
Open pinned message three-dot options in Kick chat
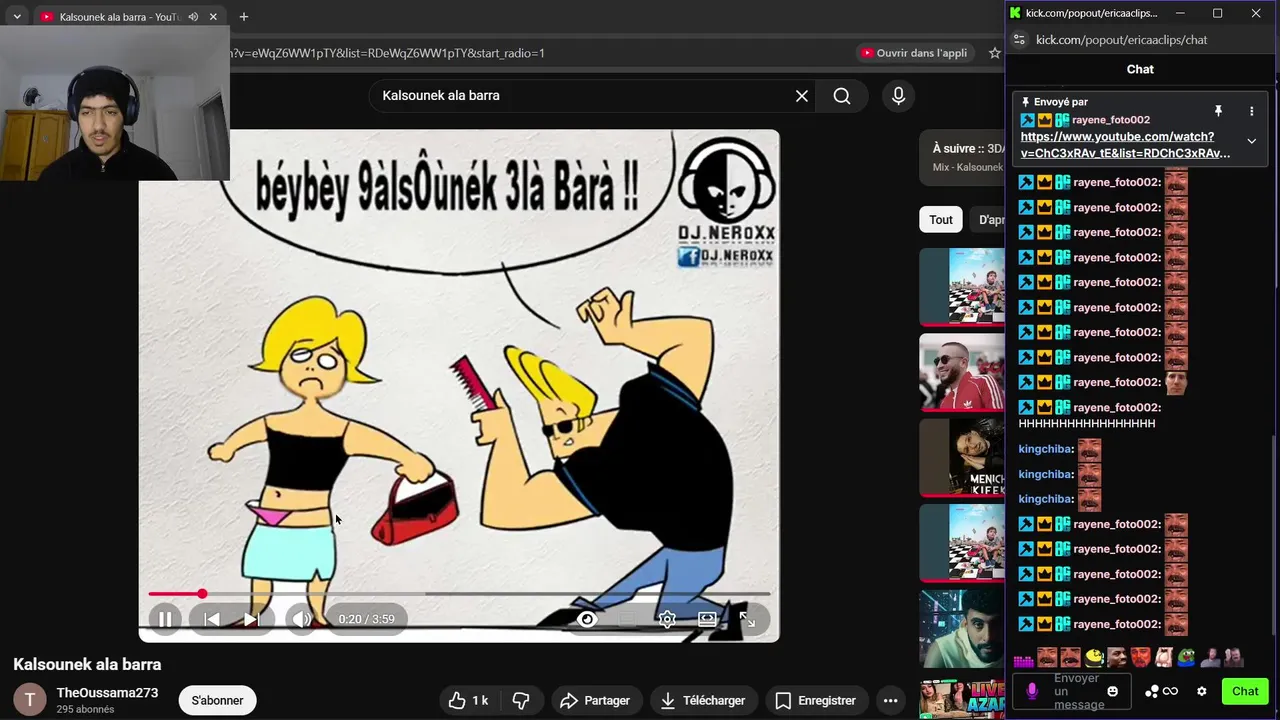pyautogui.click(x=1251, y=111)
